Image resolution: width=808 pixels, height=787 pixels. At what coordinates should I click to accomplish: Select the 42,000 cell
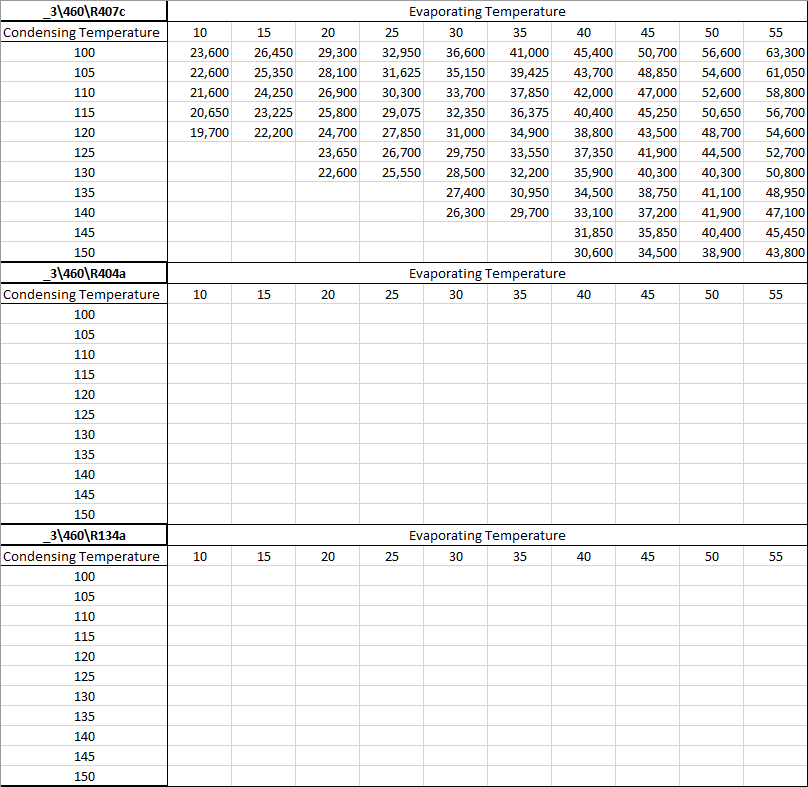click(583, 93)
